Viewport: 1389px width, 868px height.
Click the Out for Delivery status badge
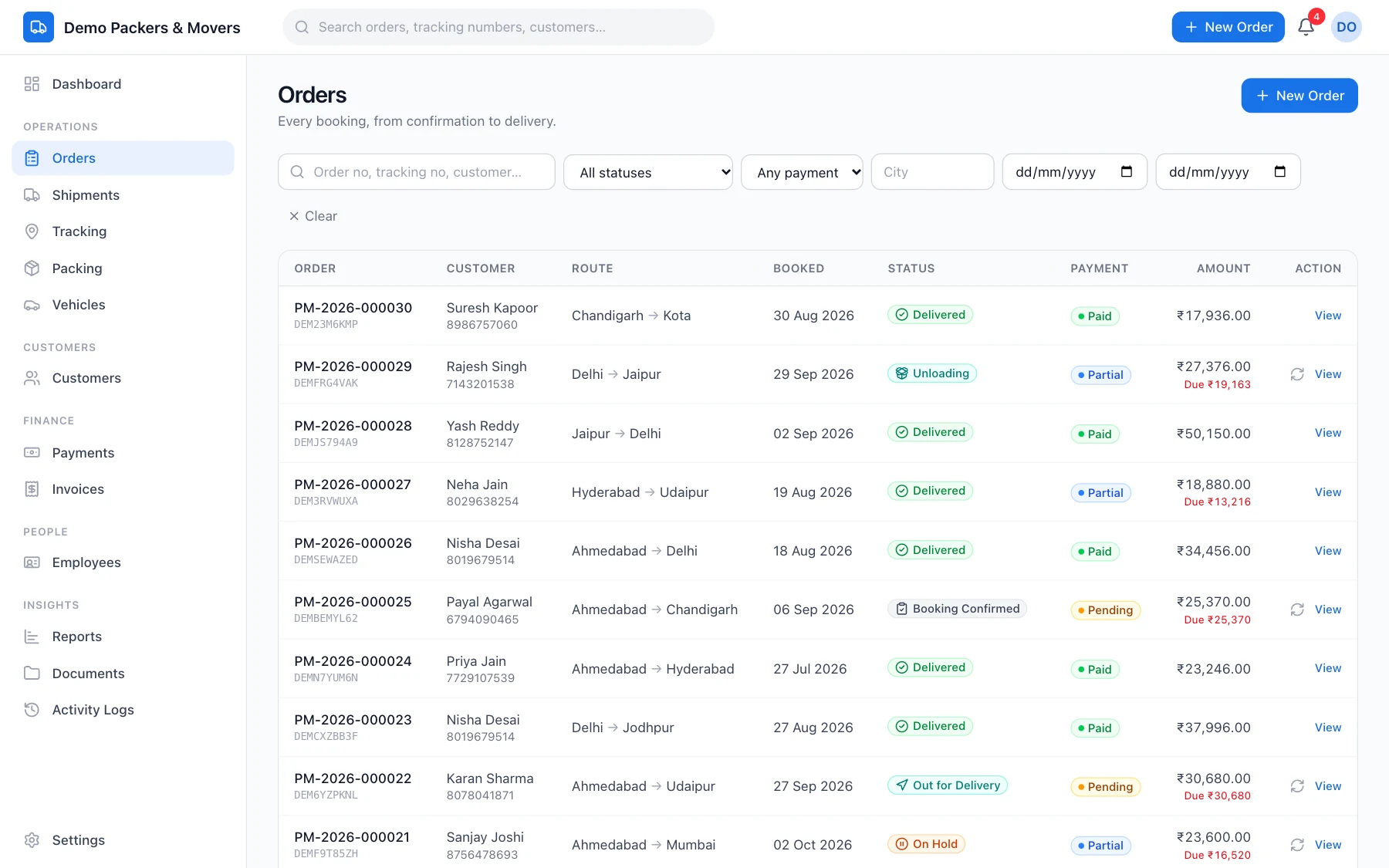pyautogui.click(x=948, y=785)
